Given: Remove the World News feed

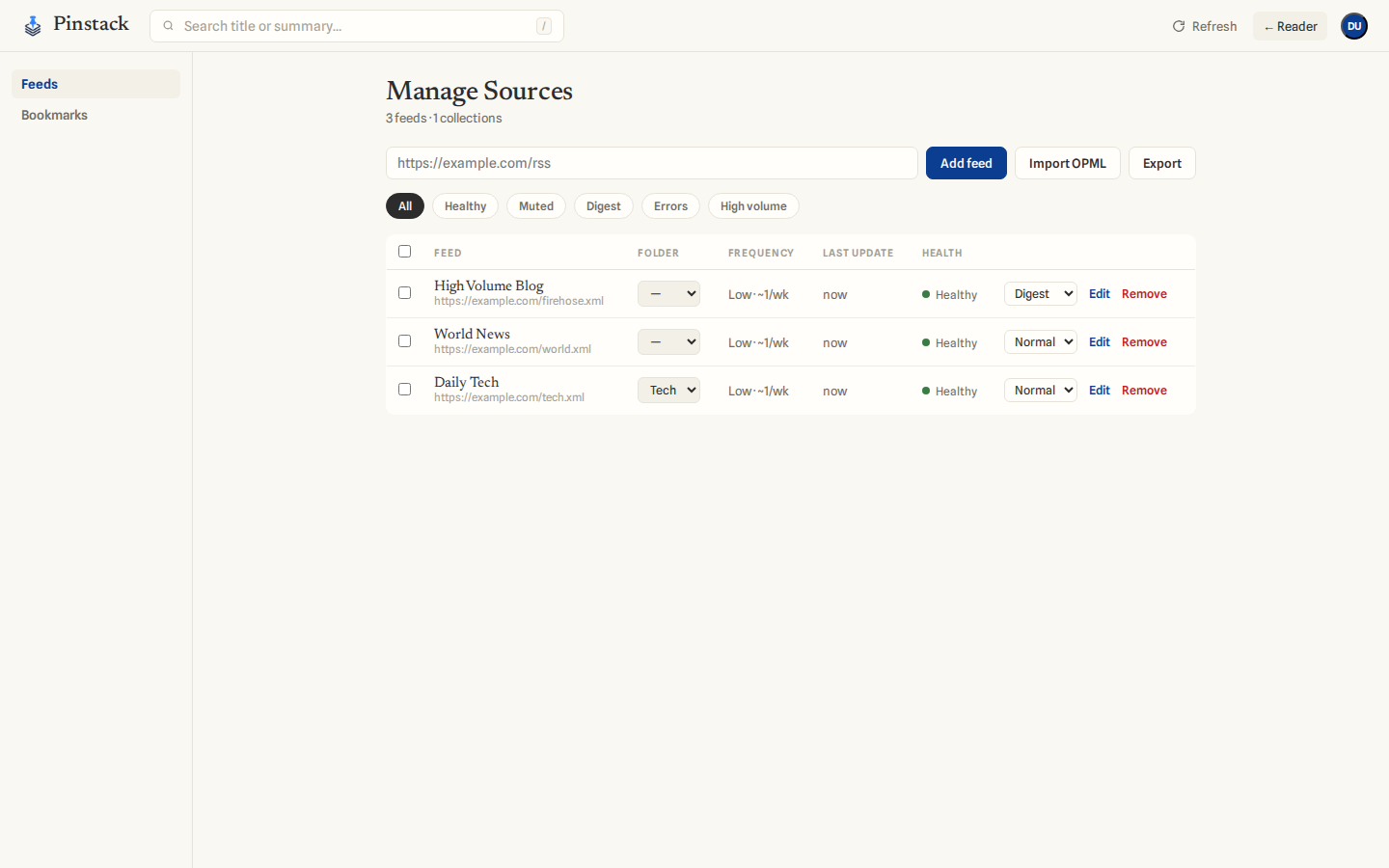Looking at the screenshot, I should [x=1144, y=341].
